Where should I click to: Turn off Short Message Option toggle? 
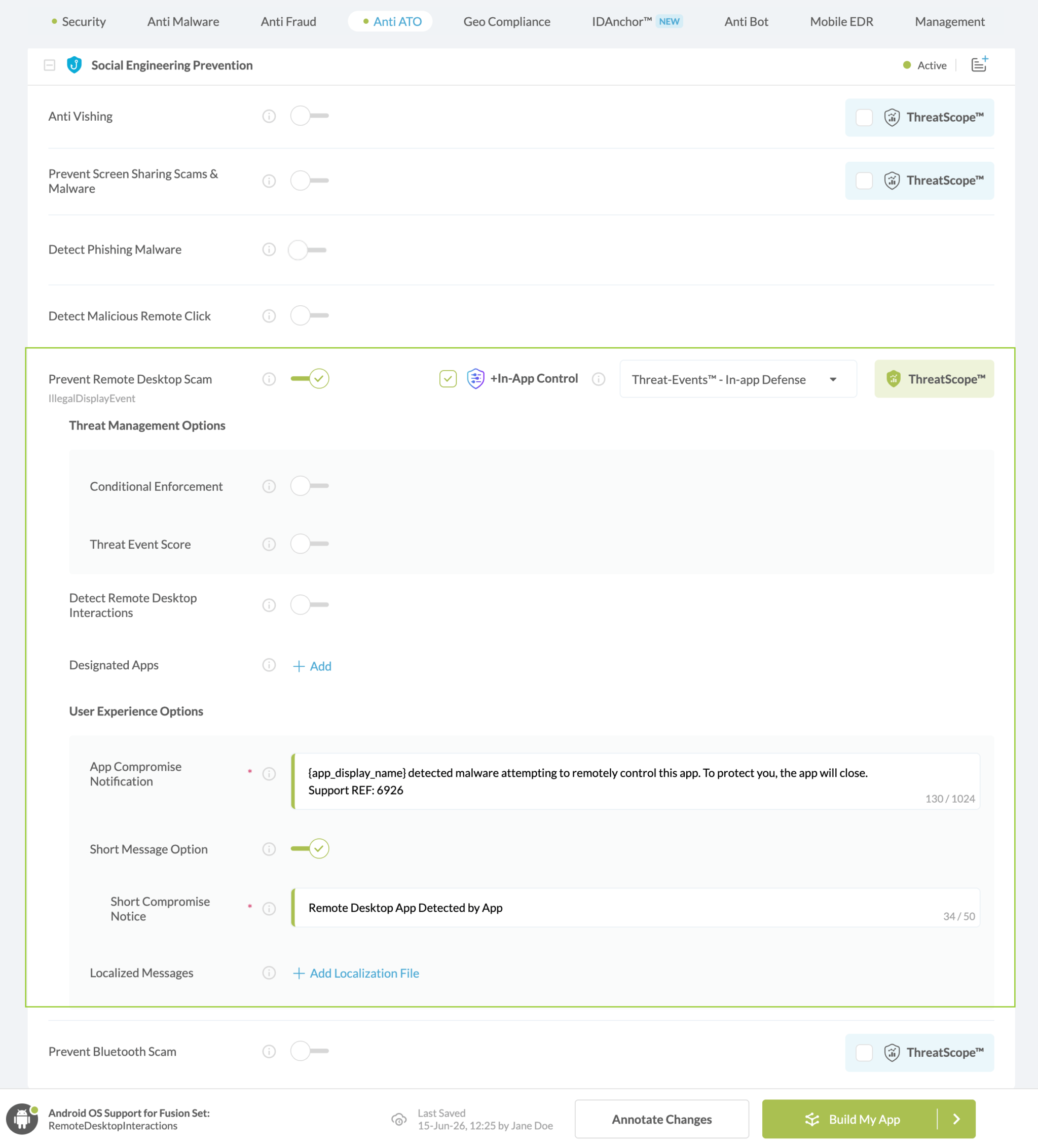(309, 848)
